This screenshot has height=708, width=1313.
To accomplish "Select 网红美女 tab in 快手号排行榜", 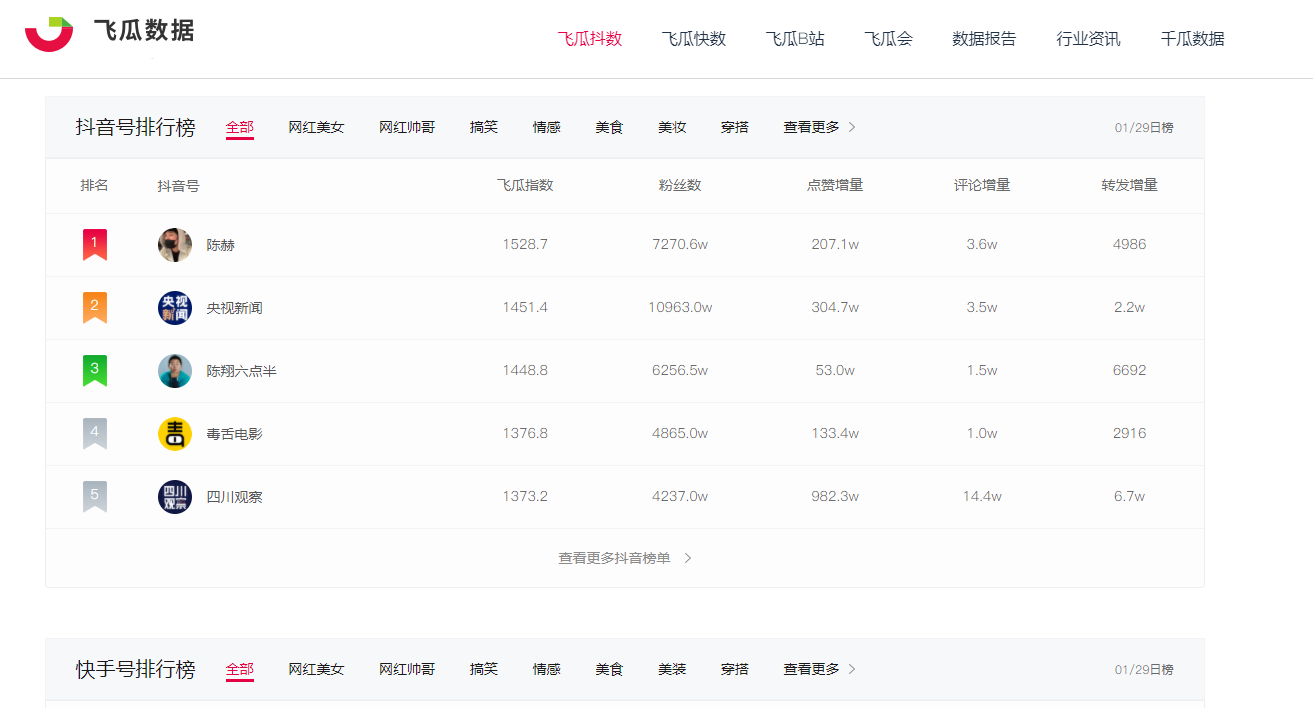I will click(316, 669).
